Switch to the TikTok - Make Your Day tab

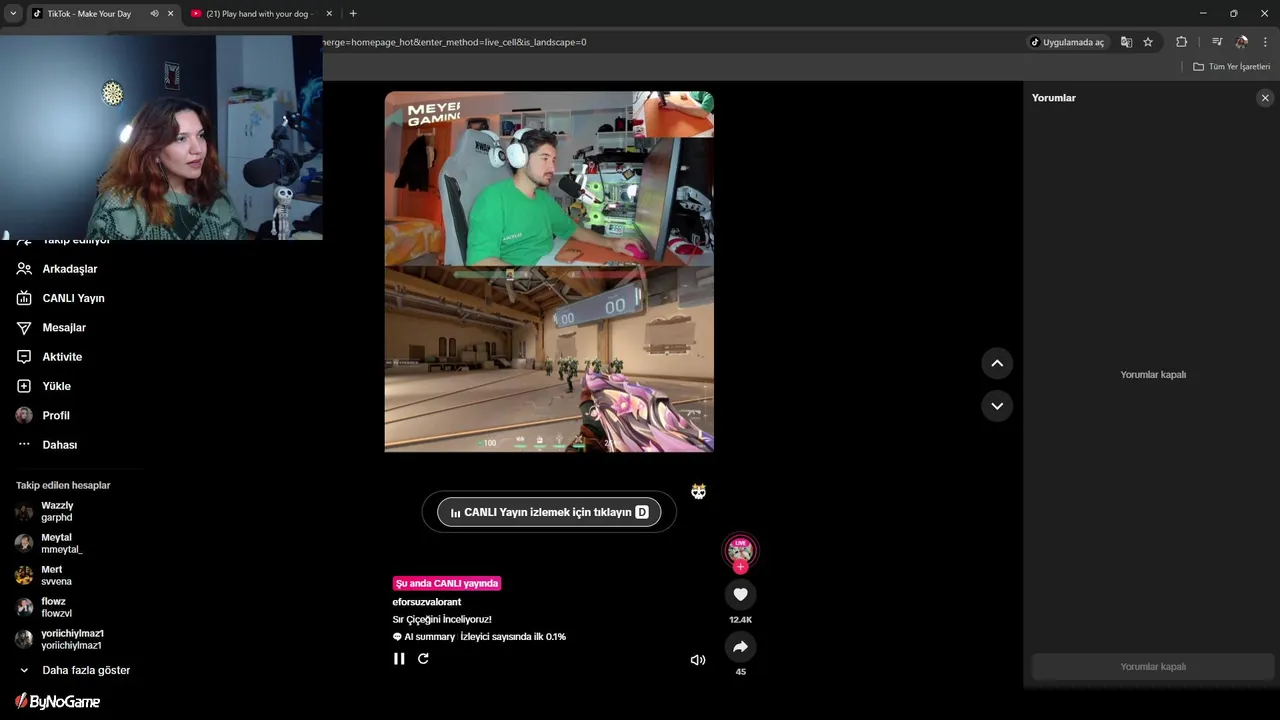click(x=88, y=14)
